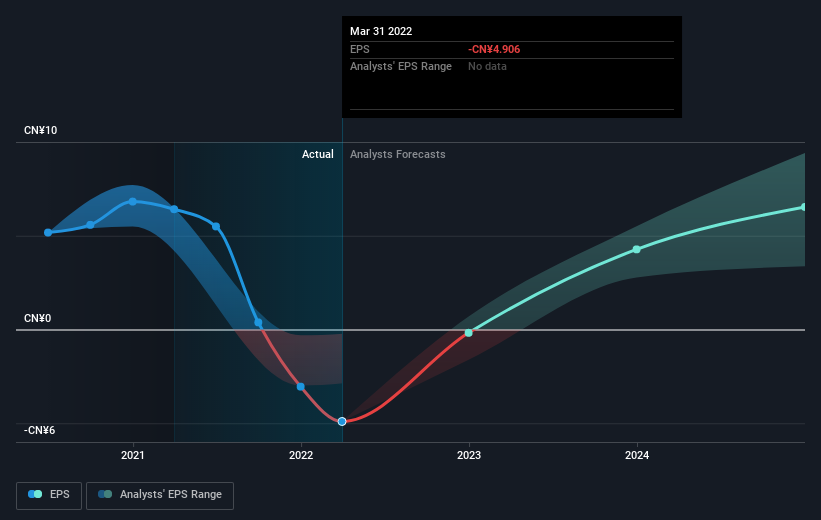Click the CN¥10 y-axis label
This screenshot has width=821, height=520.
40,130
